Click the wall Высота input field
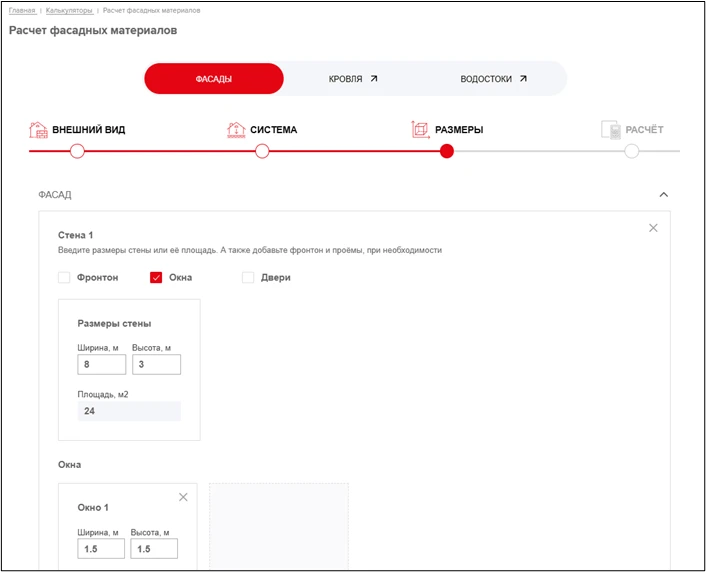 click(x=156, y=364)
